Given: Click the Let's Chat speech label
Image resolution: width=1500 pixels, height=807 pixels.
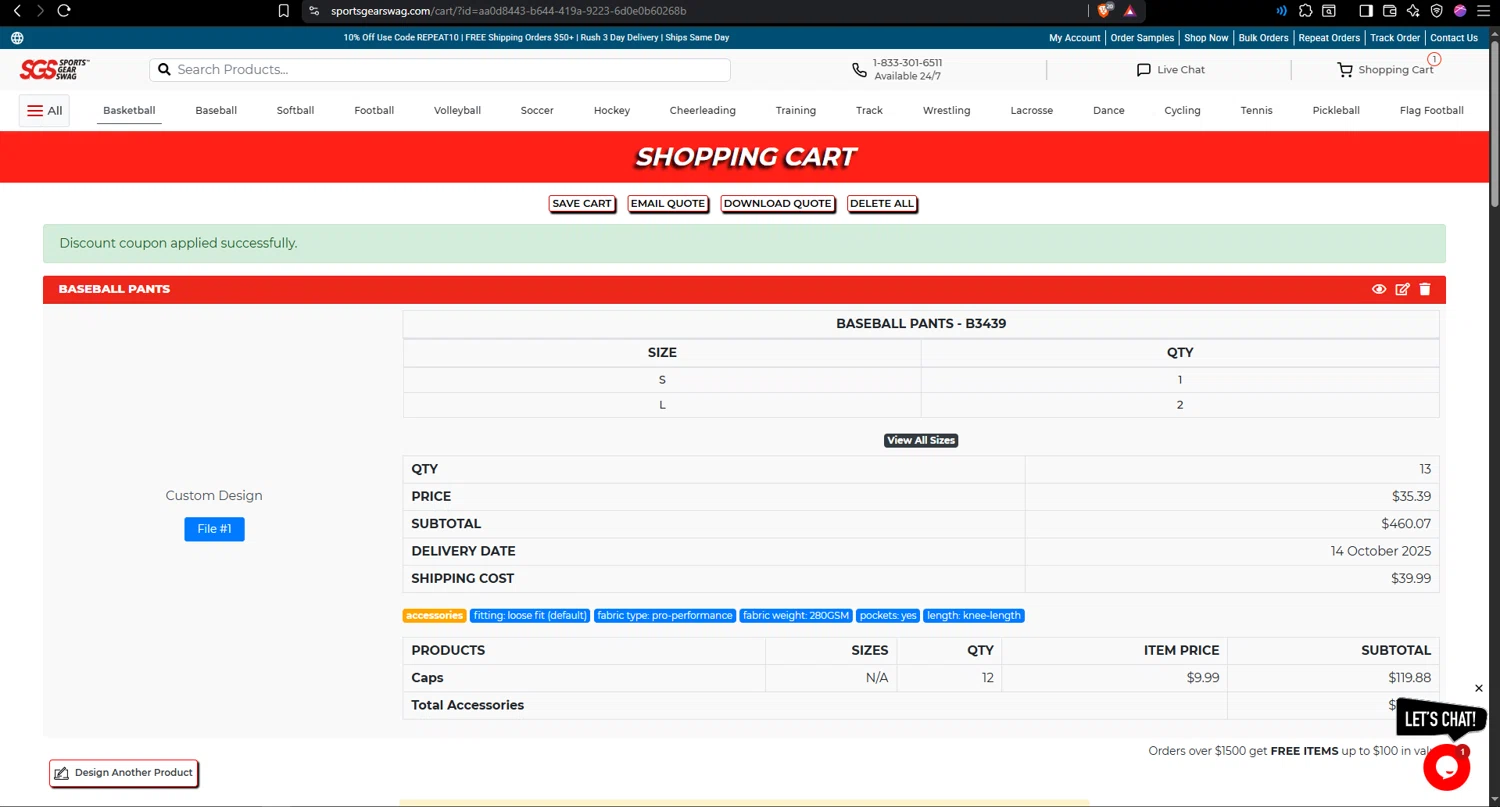Looking at the screenshot, I should tap(1440, 719).
